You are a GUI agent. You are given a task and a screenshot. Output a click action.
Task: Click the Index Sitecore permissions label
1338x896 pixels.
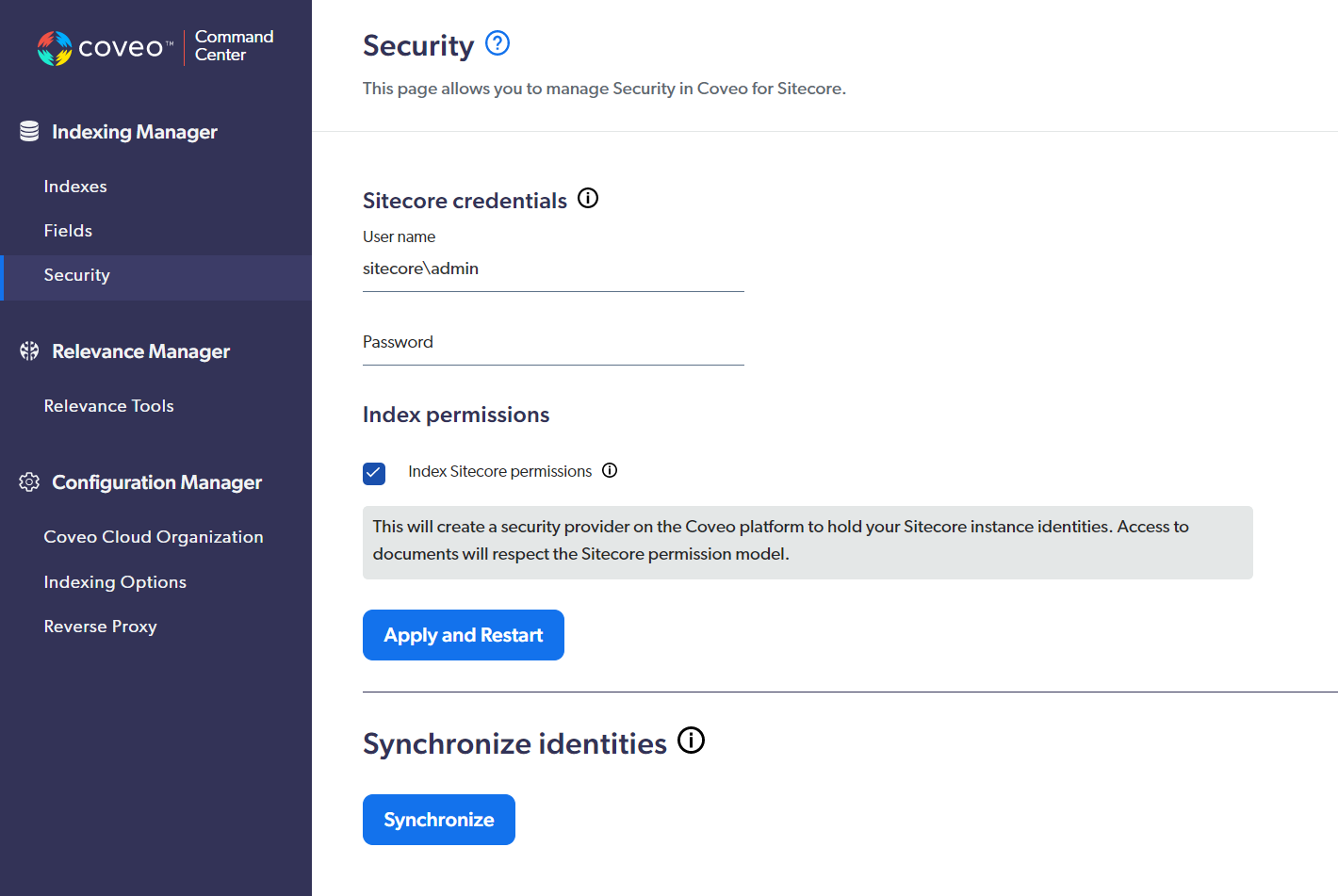pyautogui.click(x=499, y=471)
